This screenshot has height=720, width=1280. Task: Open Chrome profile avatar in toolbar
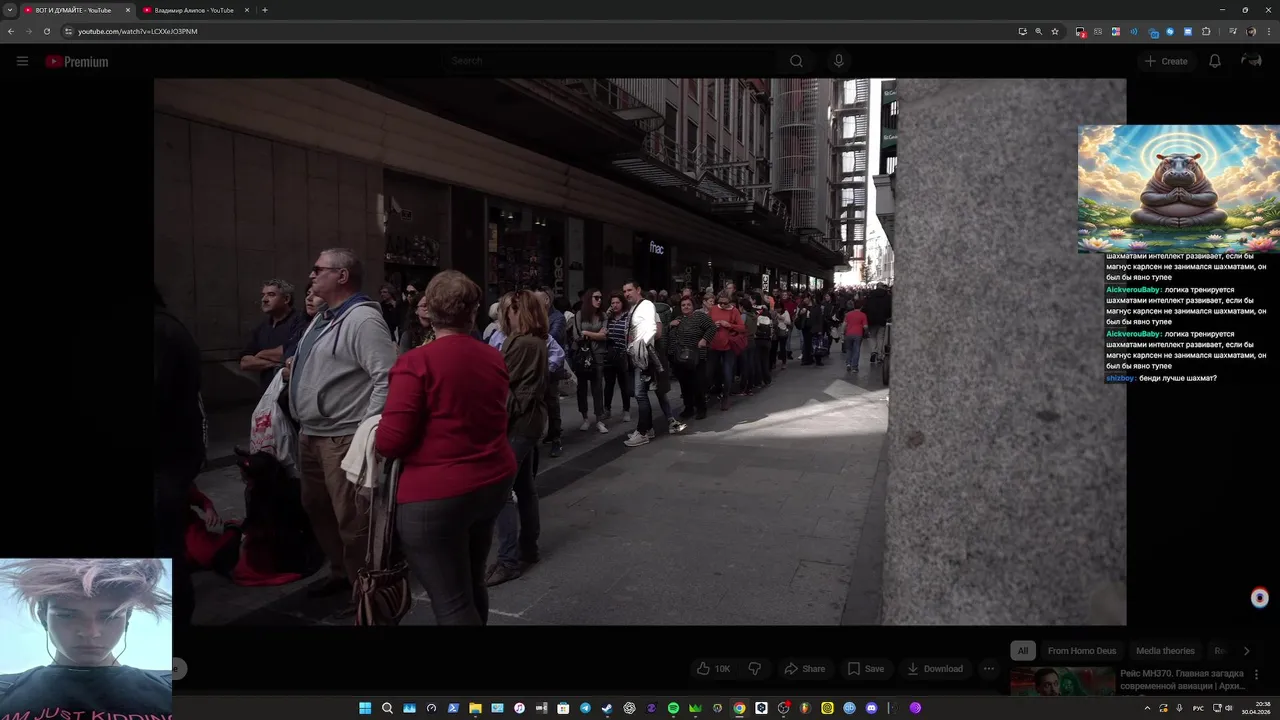click(1251, 31)
